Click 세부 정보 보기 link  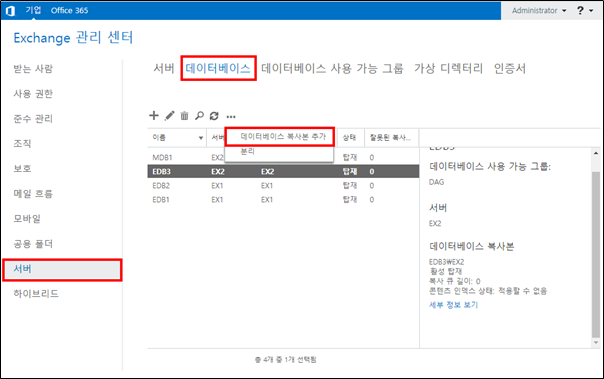(453, 305)
